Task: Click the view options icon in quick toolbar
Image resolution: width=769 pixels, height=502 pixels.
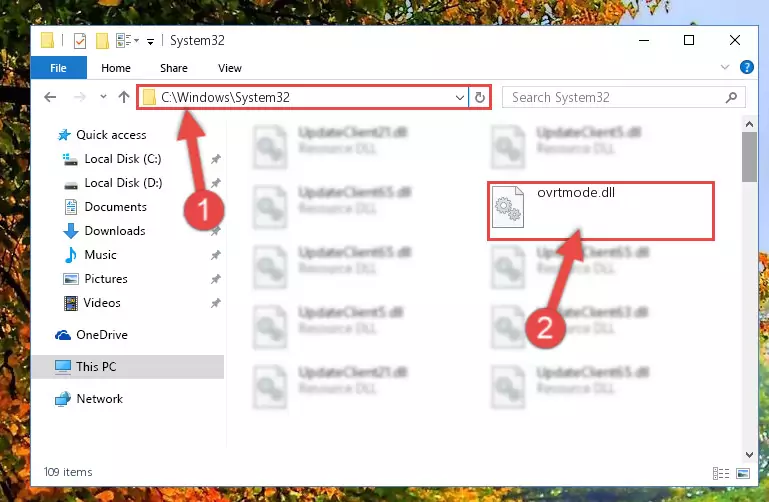Action: pos(124,41)
